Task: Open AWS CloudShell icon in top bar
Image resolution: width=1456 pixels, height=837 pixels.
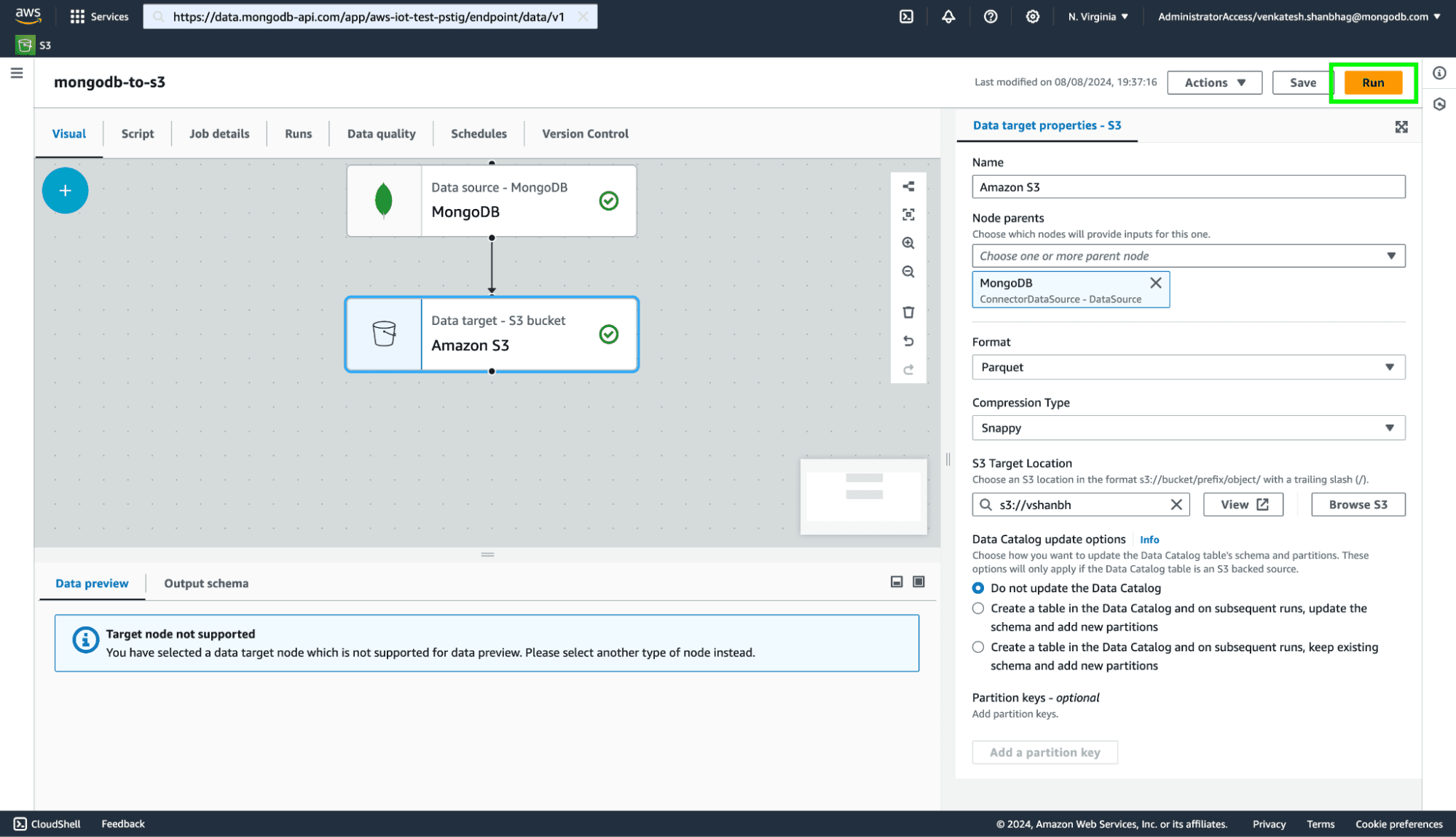Action: click(906, 16)
